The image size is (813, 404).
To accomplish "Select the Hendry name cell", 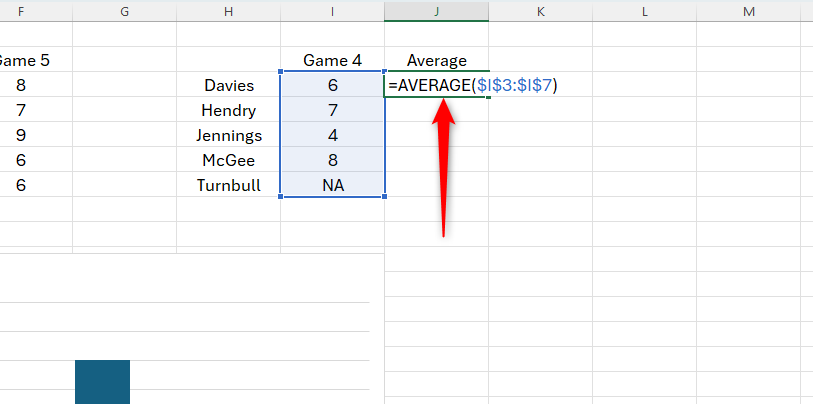I will [x=228, y=110].
